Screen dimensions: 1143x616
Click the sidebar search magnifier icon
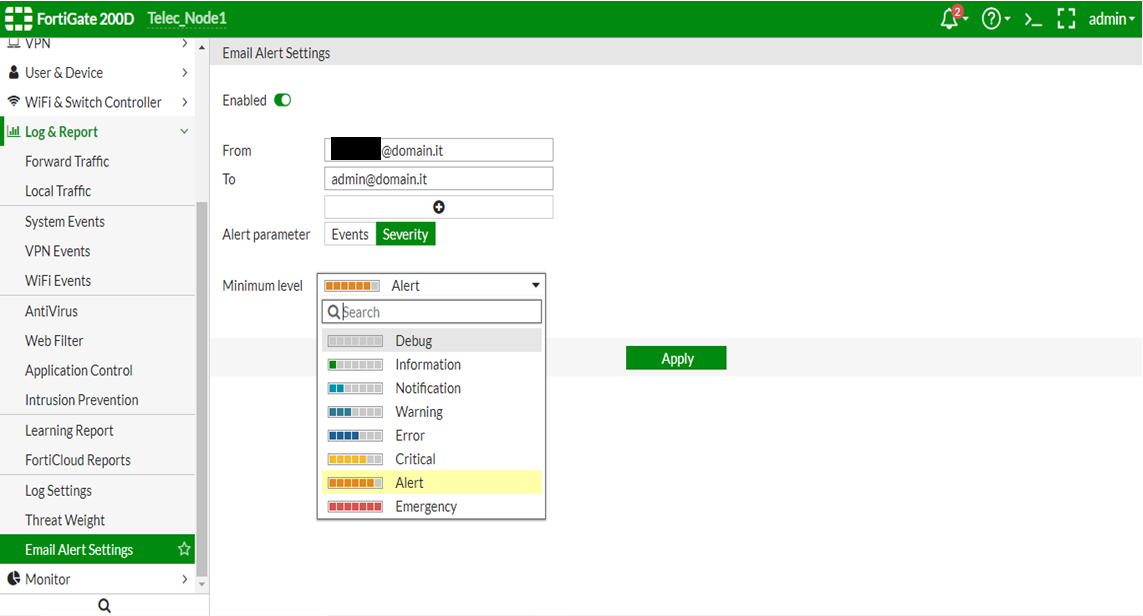point(104,605)
